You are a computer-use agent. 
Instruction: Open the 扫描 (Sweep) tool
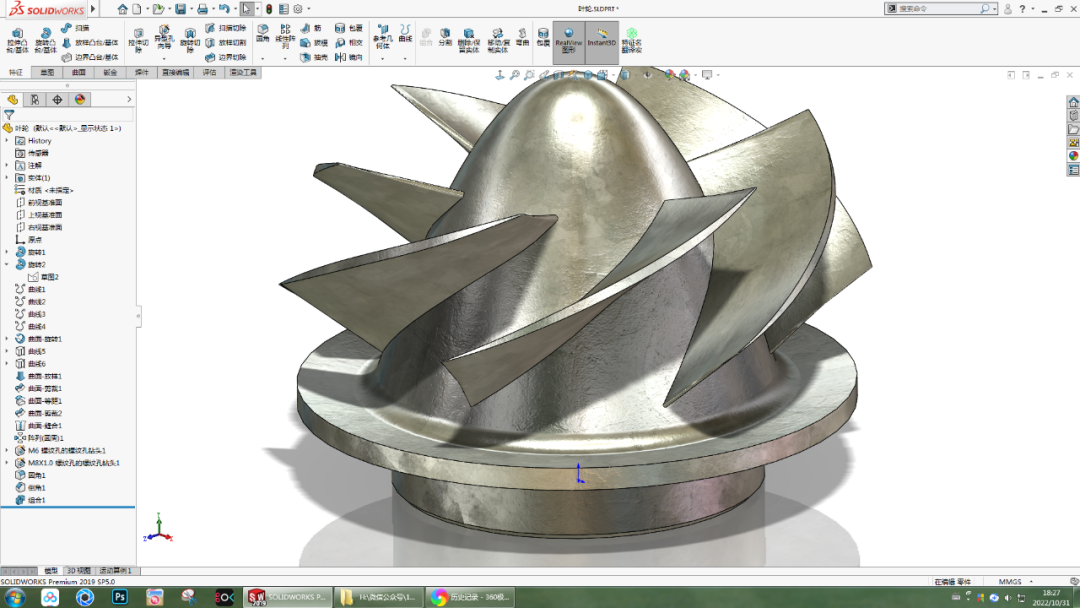pos(66,27)
